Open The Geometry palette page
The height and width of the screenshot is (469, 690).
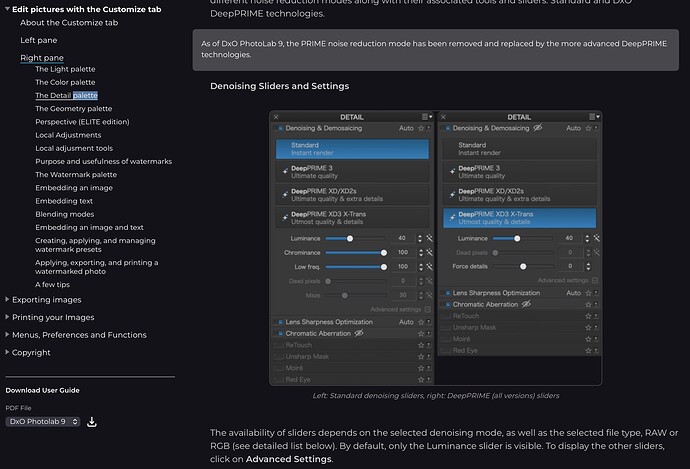(x=73, y=109)
